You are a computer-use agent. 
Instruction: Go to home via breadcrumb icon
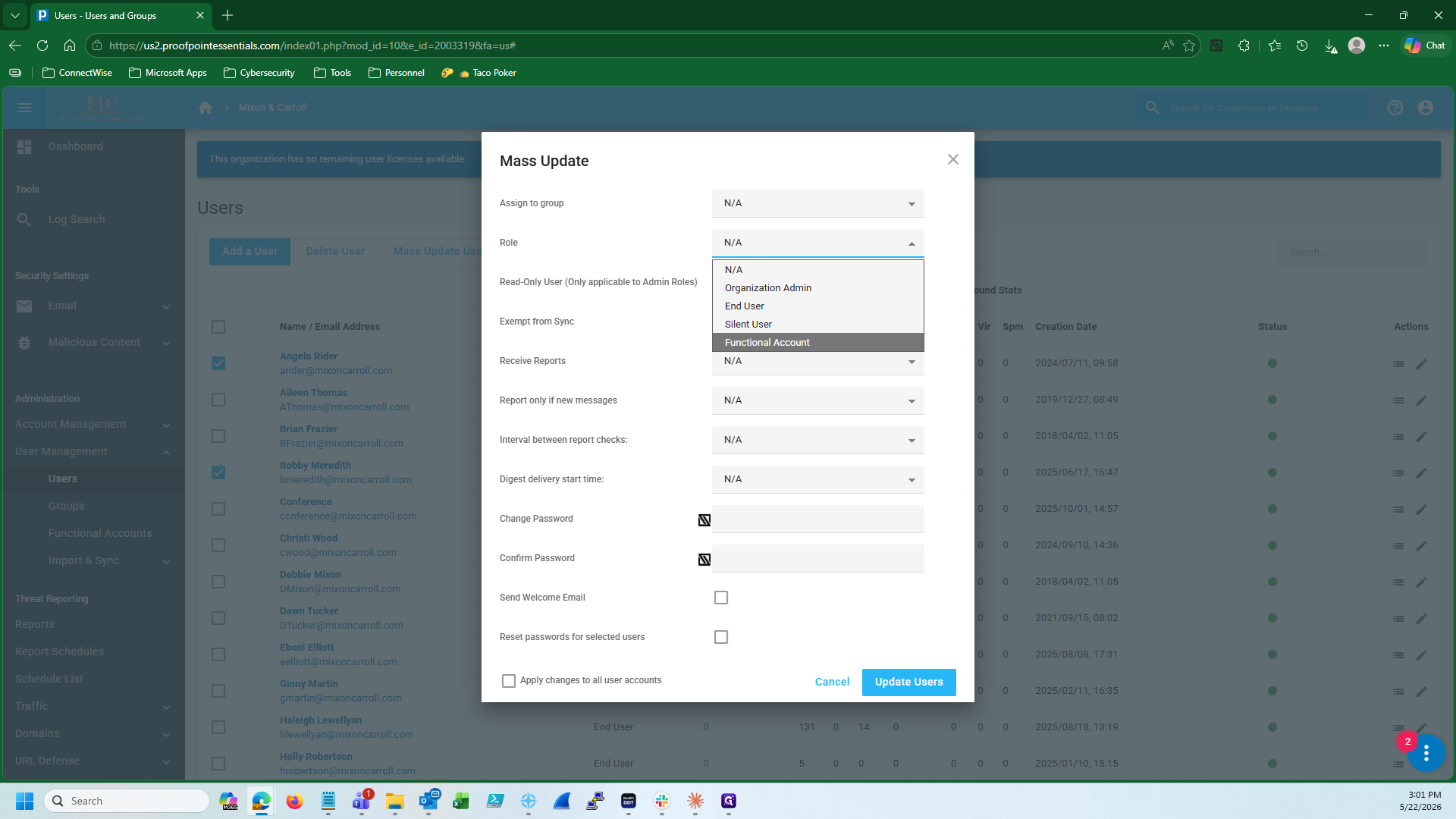(206, 108)
